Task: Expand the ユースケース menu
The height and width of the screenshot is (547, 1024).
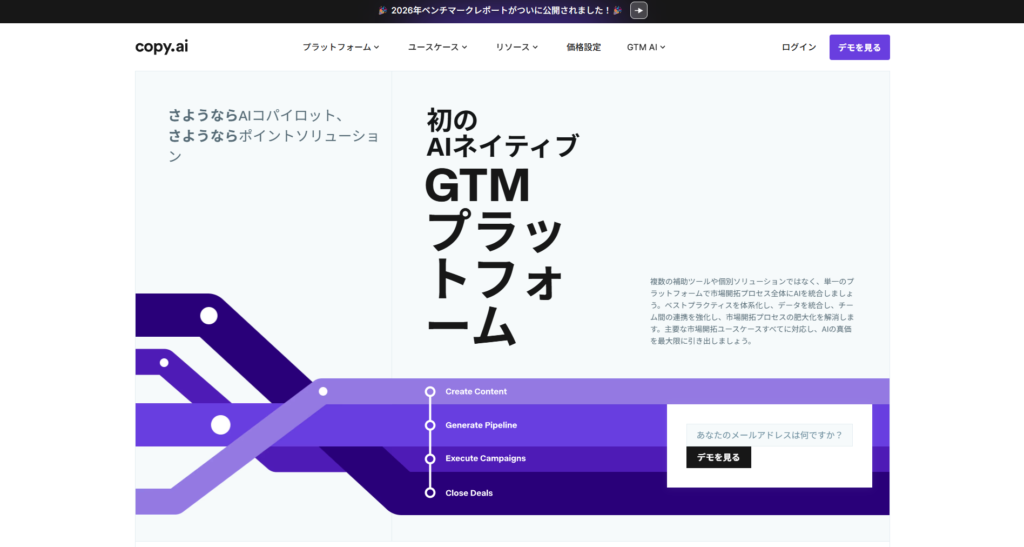Action: coord(437,47)
